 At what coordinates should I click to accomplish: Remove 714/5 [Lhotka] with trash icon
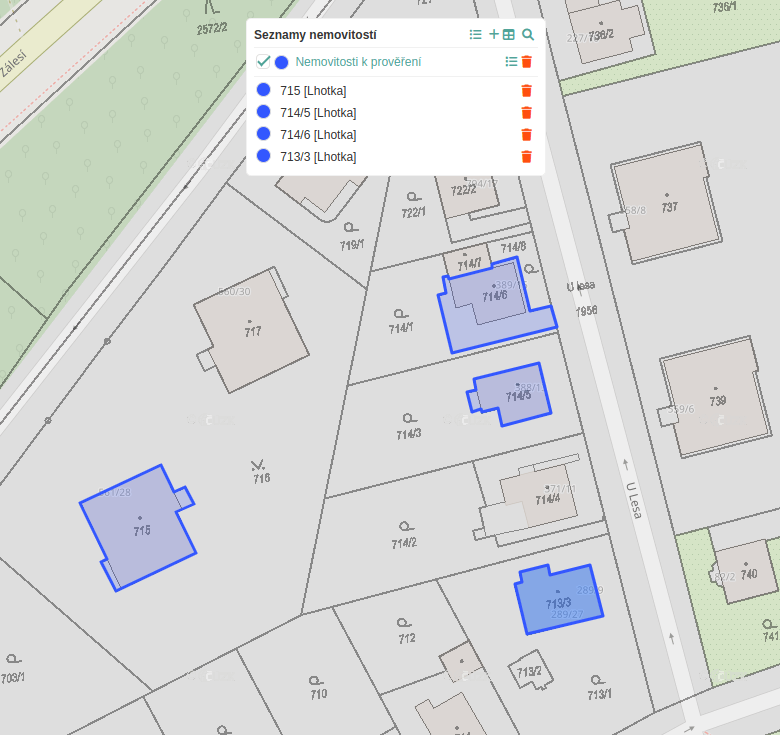click(x=527, y=113)
